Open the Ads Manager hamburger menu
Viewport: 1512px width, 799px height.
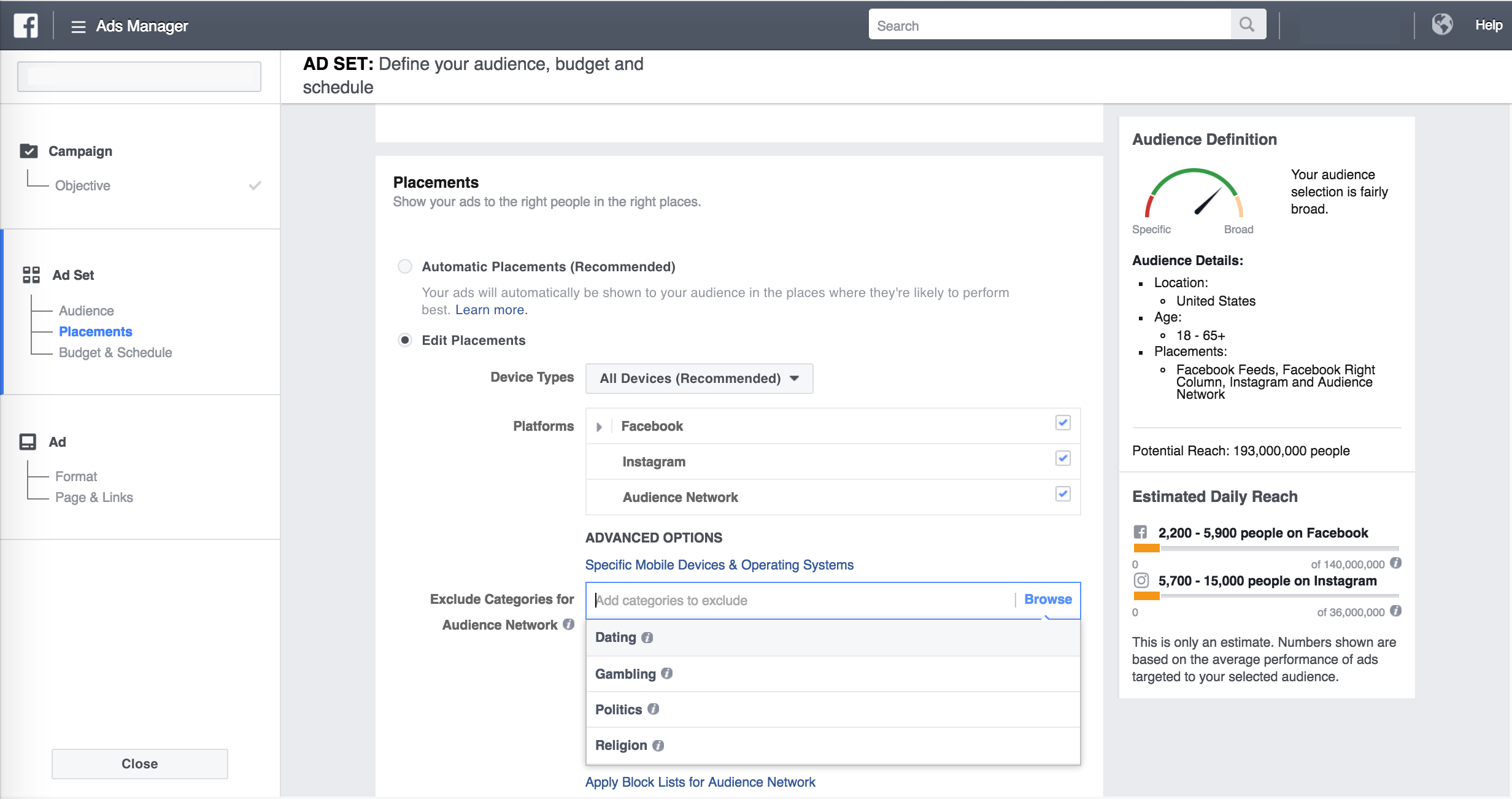[x=78, y=26]
